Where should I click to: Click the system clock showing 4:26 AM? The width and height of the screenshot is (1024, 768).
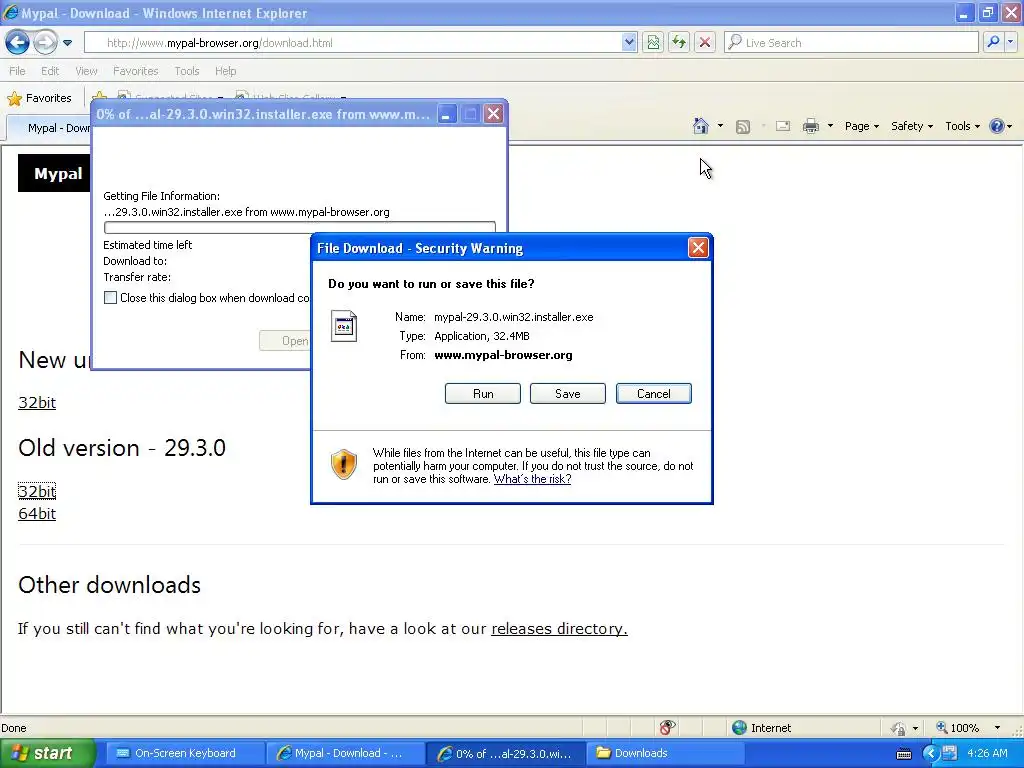click(x=987, y=754)
